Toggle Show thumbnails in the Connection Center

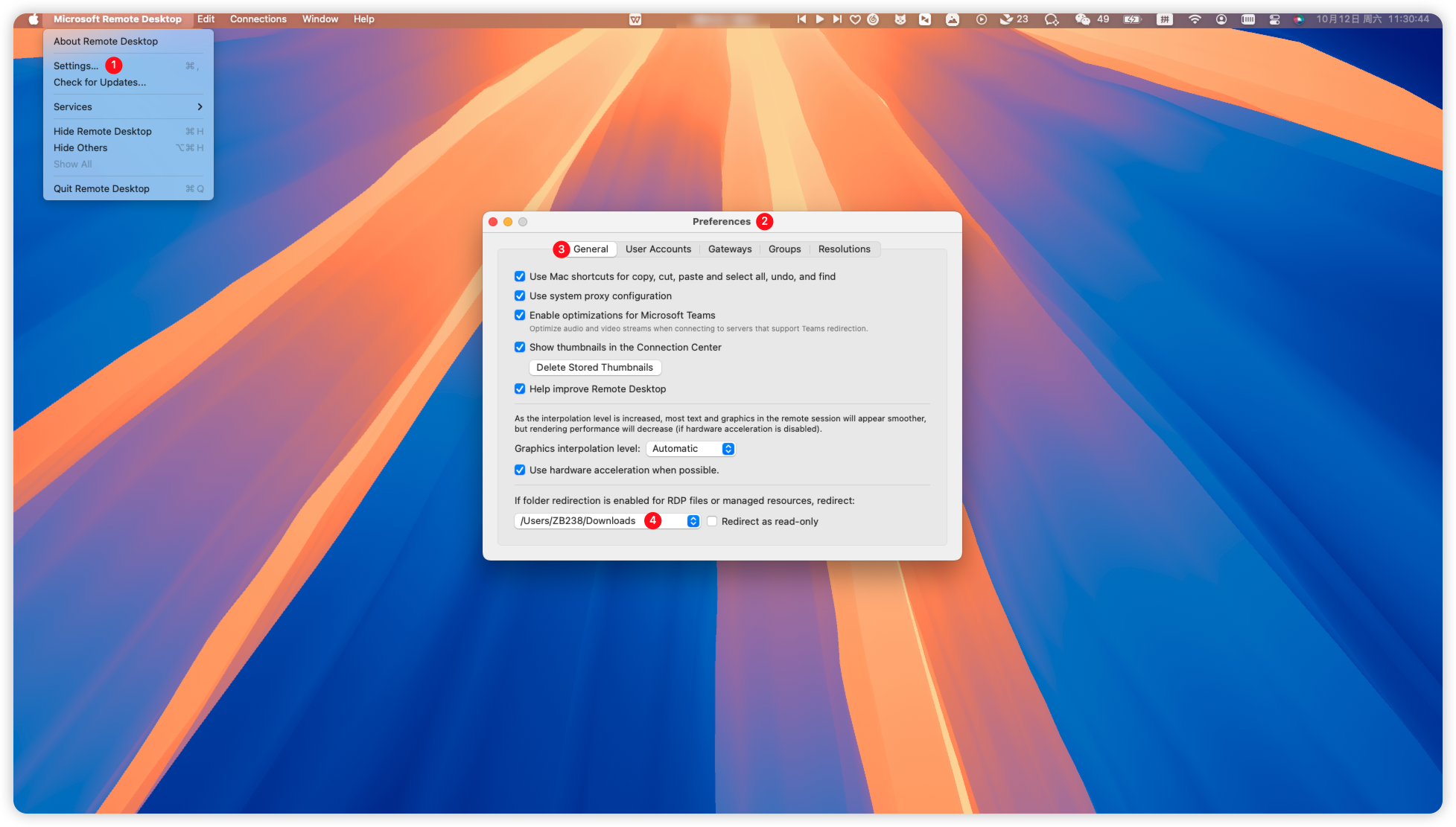coord(520,347)
